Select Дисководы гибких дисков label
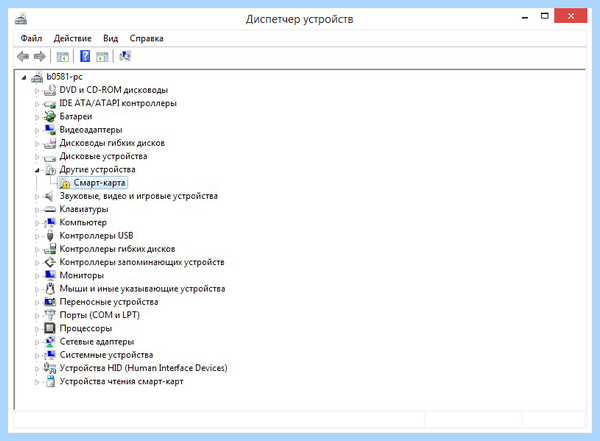The height and width of the screenshot is (441, 600). (112, 143)
